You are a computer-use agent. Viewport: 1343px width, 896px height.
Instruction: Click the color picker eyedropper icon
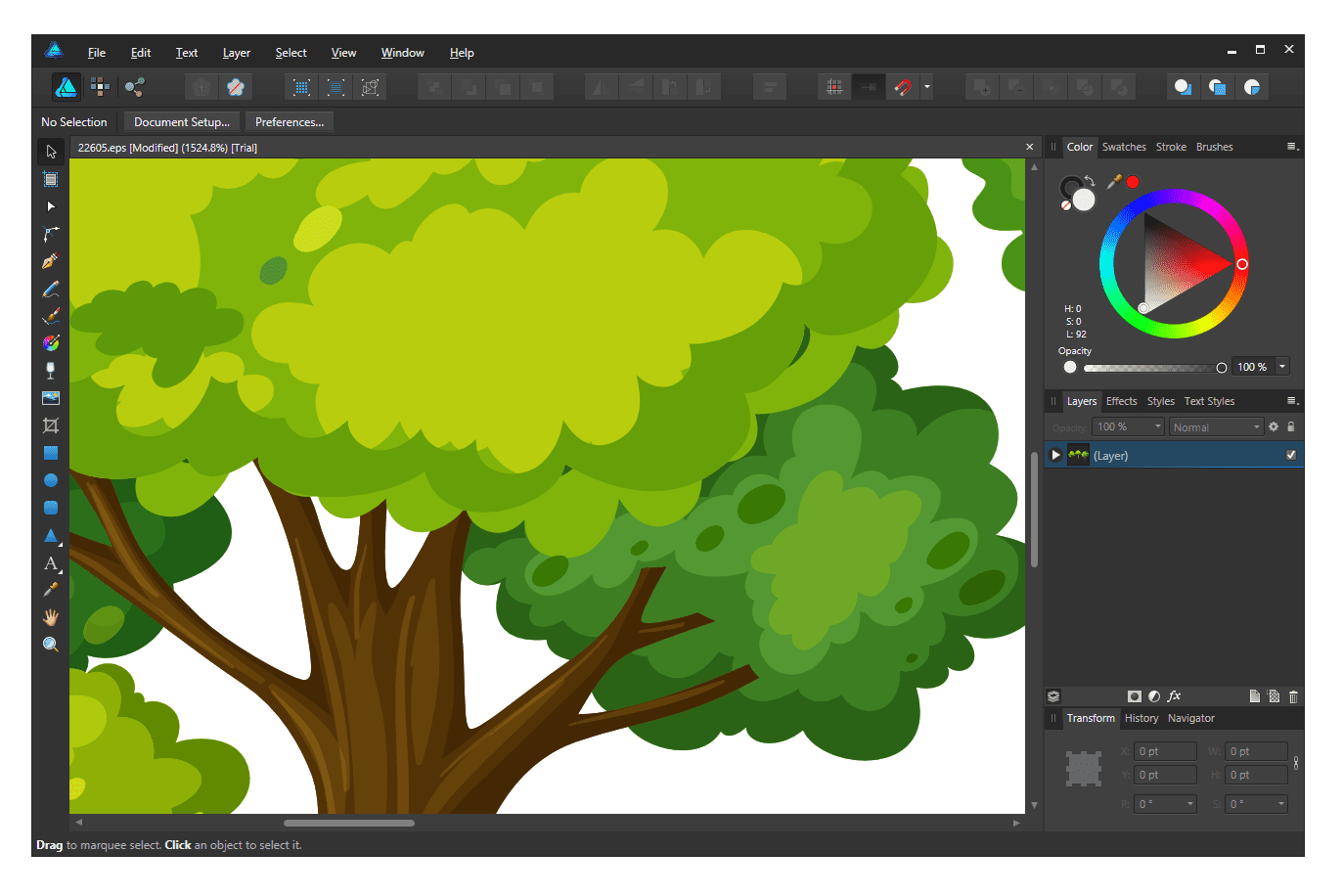click(1113, 182)
